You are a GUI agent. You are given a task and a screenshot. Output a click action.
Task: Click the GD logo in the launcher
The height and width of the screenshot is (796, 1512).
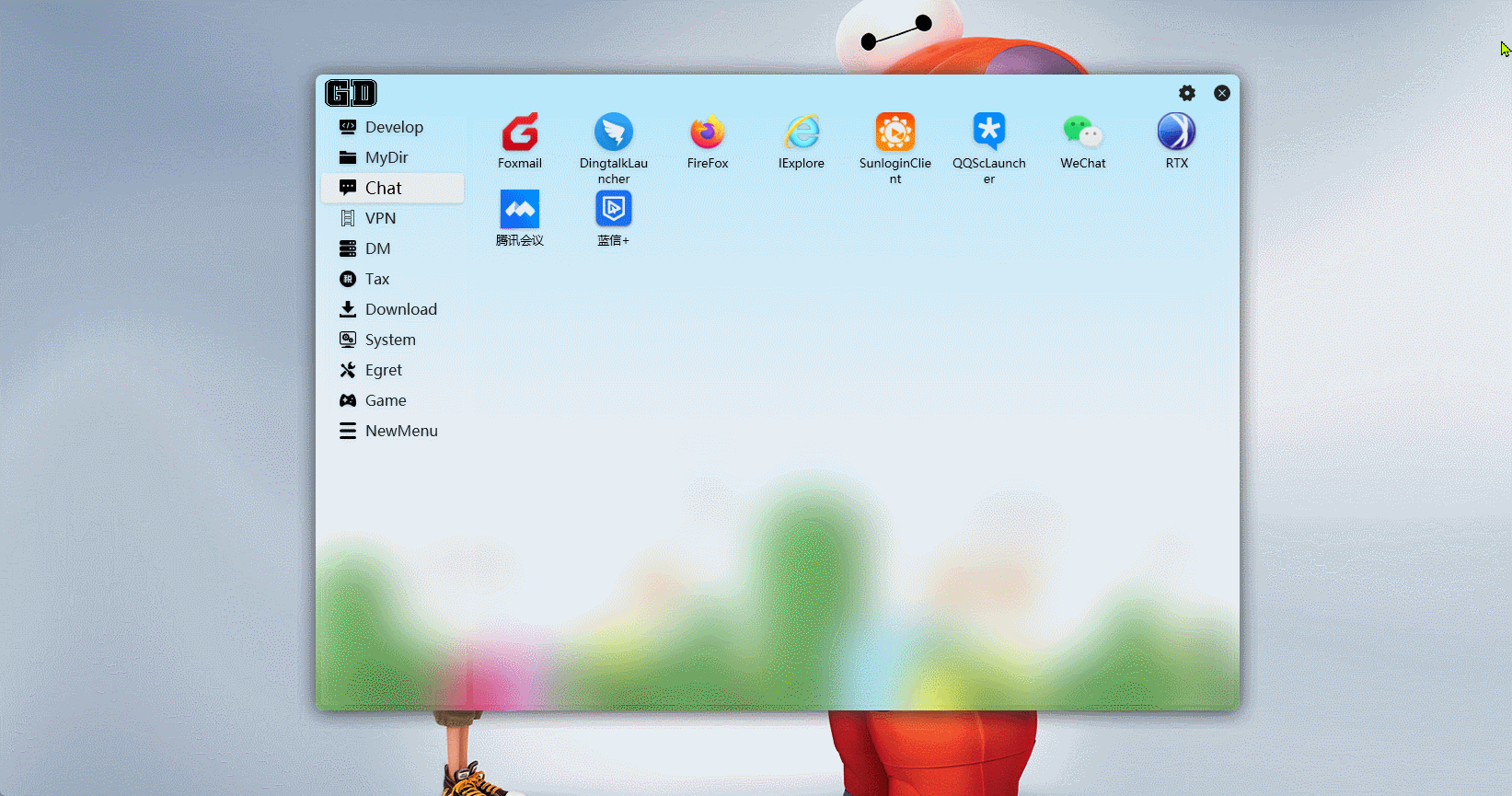(x=351, y=93)
